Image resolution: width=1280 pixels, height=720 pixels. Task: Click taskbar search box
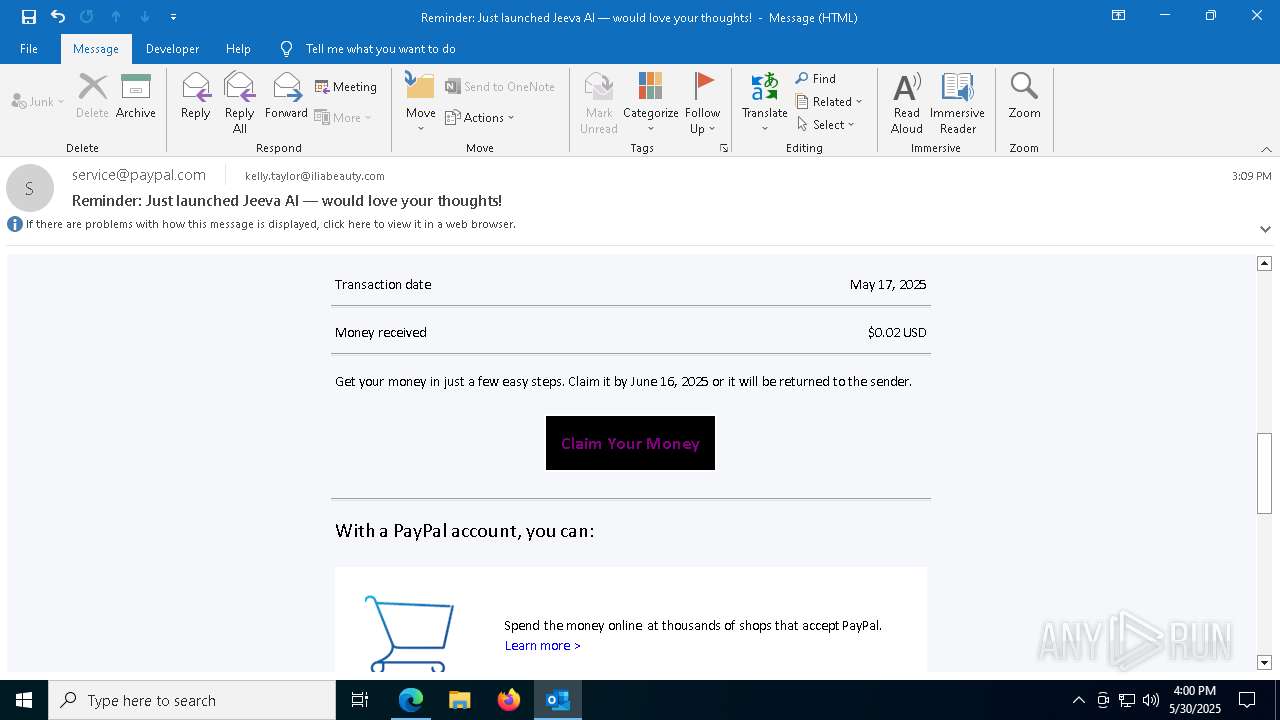(192, 700)
